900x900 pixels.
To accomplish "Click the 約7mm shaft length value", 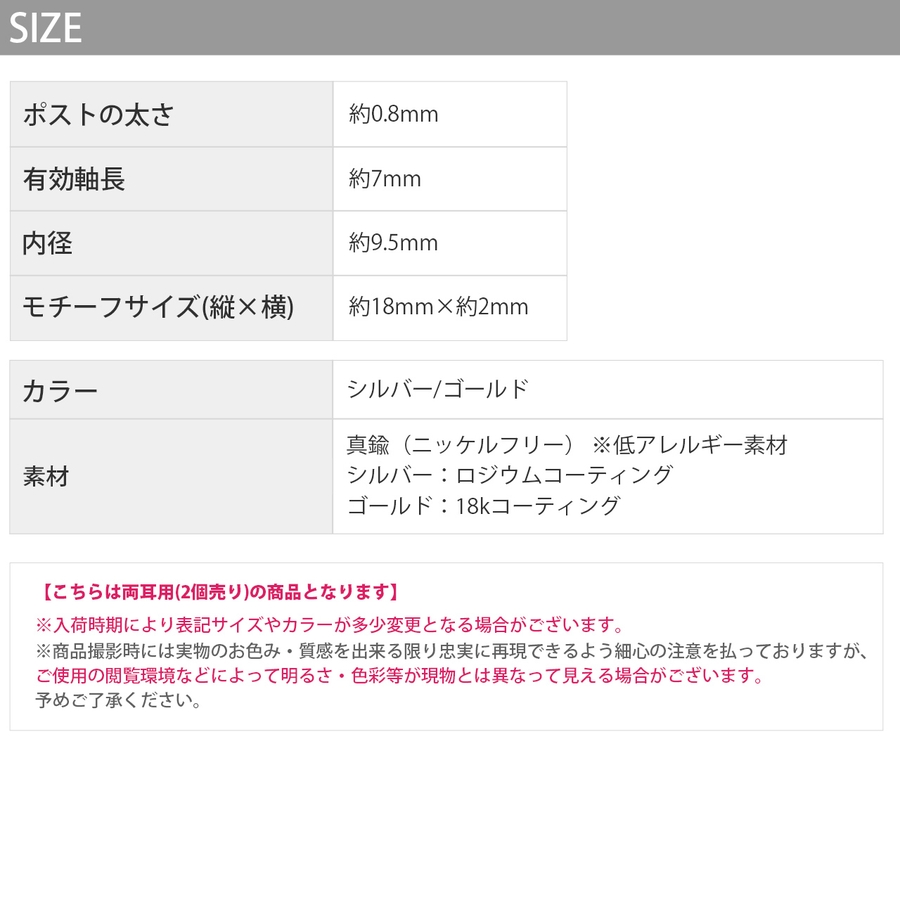I will click(x=385, y=180).
